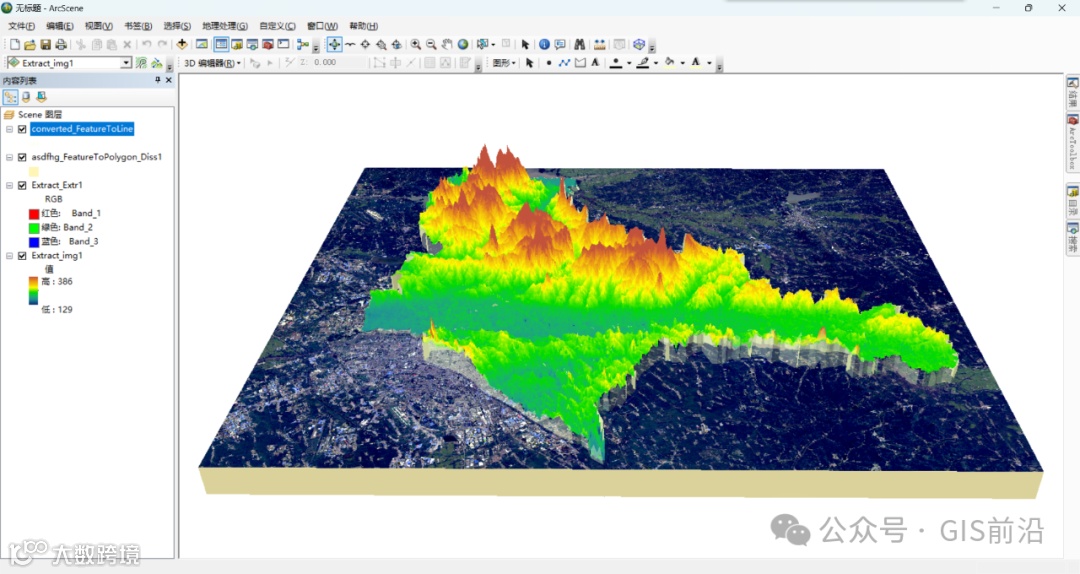Select the highlighted converted_FeatureToLine layer name

(x=82, y=129)
